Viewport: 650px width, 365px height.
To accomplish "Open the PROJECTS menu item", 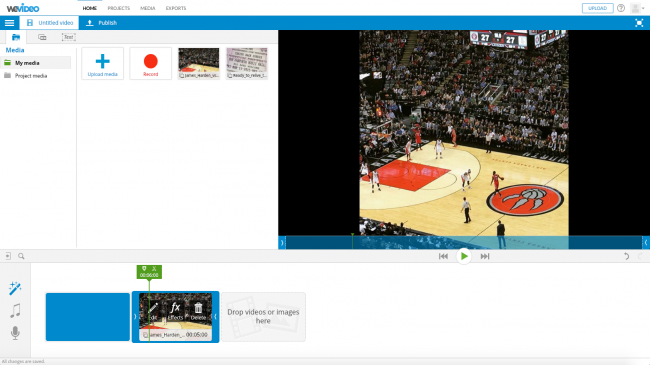I will tap(119, 8).
